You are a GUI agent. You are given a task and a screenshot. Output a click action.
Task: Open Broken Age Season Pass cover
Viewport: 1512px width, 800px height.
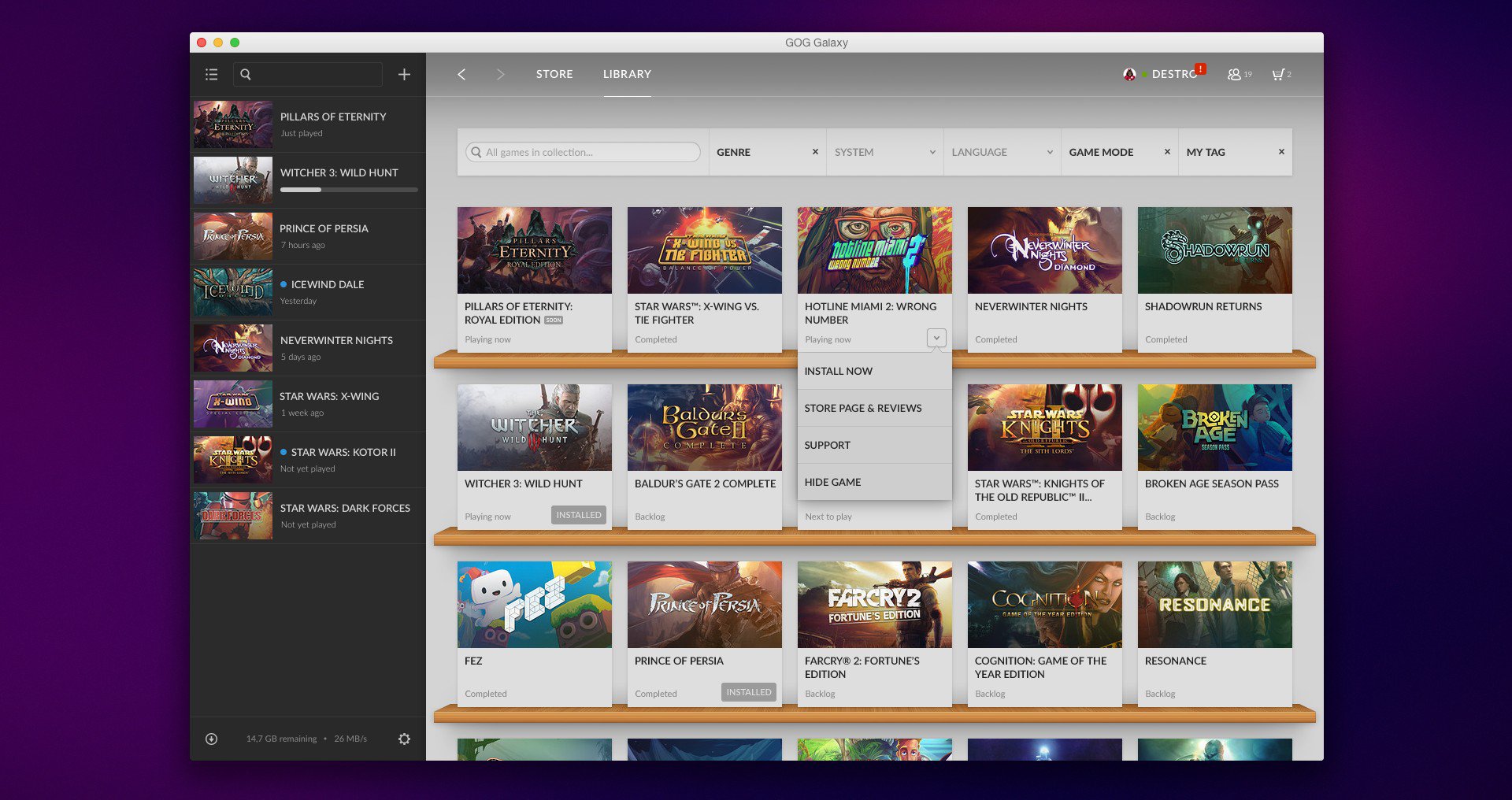1215,428
